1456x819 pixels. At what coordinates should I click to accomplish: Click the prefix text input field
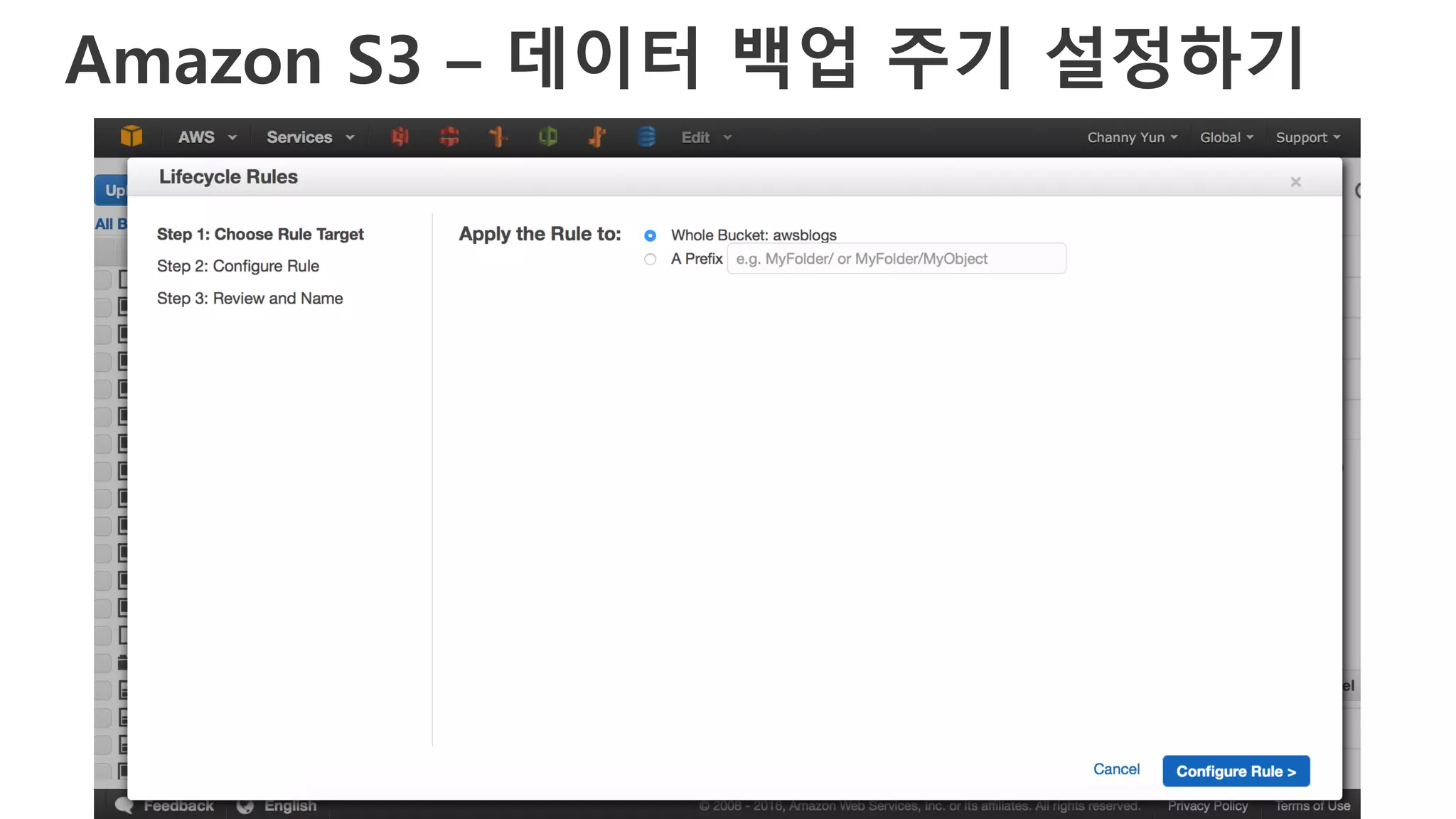(x=896, y=259)
